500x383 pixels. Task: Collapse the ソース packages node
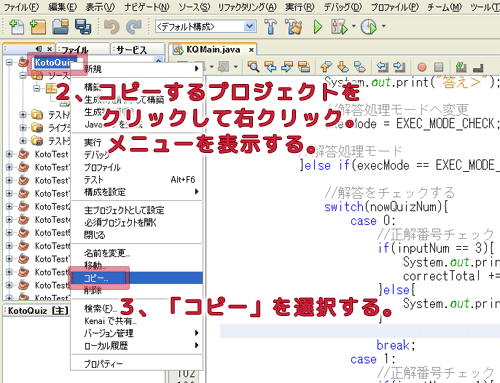(x=23, y=75)
